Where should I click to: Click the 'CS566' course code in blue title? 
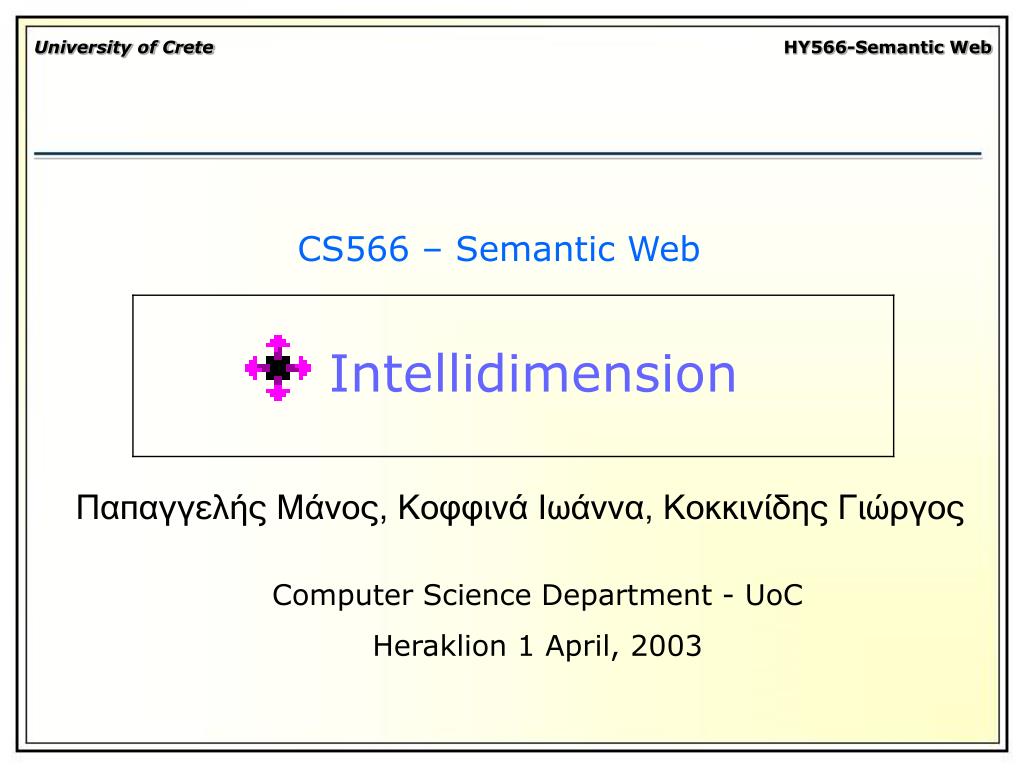[353, 249]
